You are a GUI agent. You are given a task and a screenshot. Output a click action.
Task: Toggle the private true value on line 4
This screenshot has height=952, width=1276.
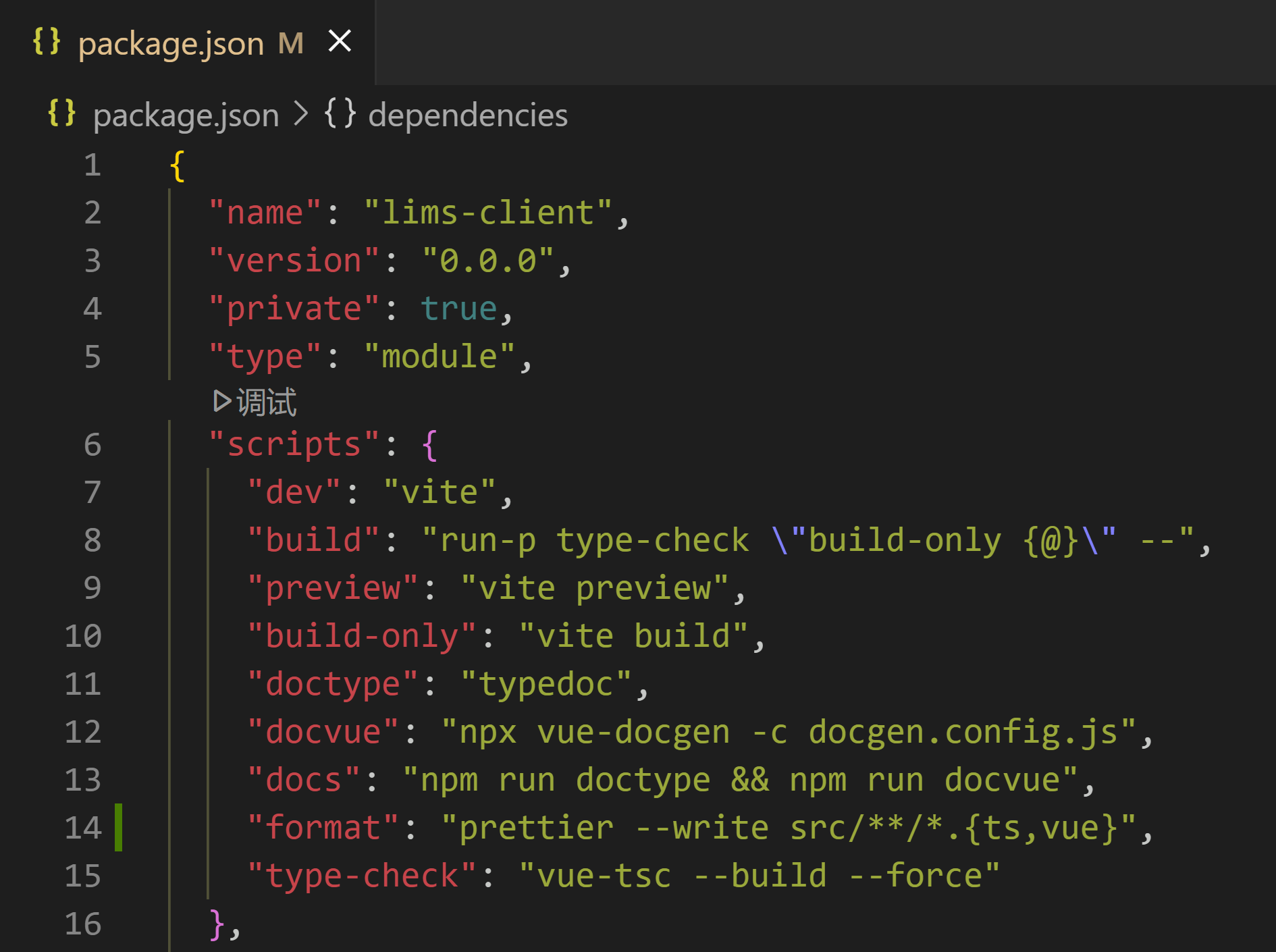coord(458,307)
